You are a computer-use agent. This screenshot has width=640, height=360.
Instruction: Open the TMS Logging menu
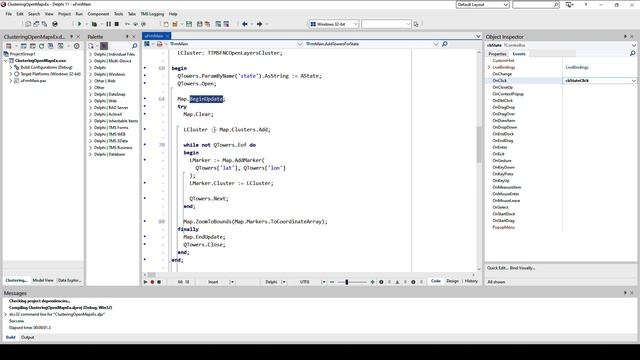pos(152,14)
